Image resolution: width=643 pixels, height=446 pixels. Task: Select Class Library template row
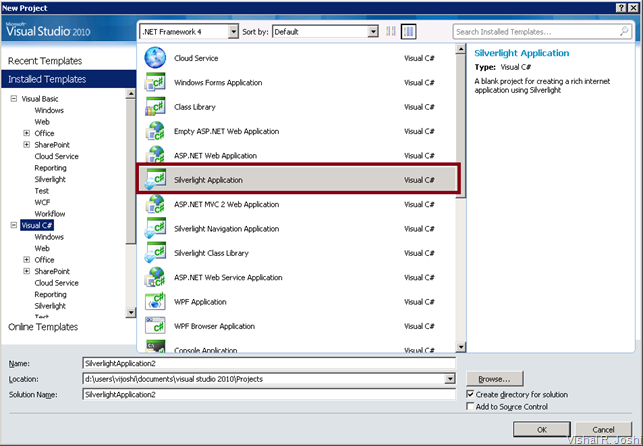click(x=297, y=107)
